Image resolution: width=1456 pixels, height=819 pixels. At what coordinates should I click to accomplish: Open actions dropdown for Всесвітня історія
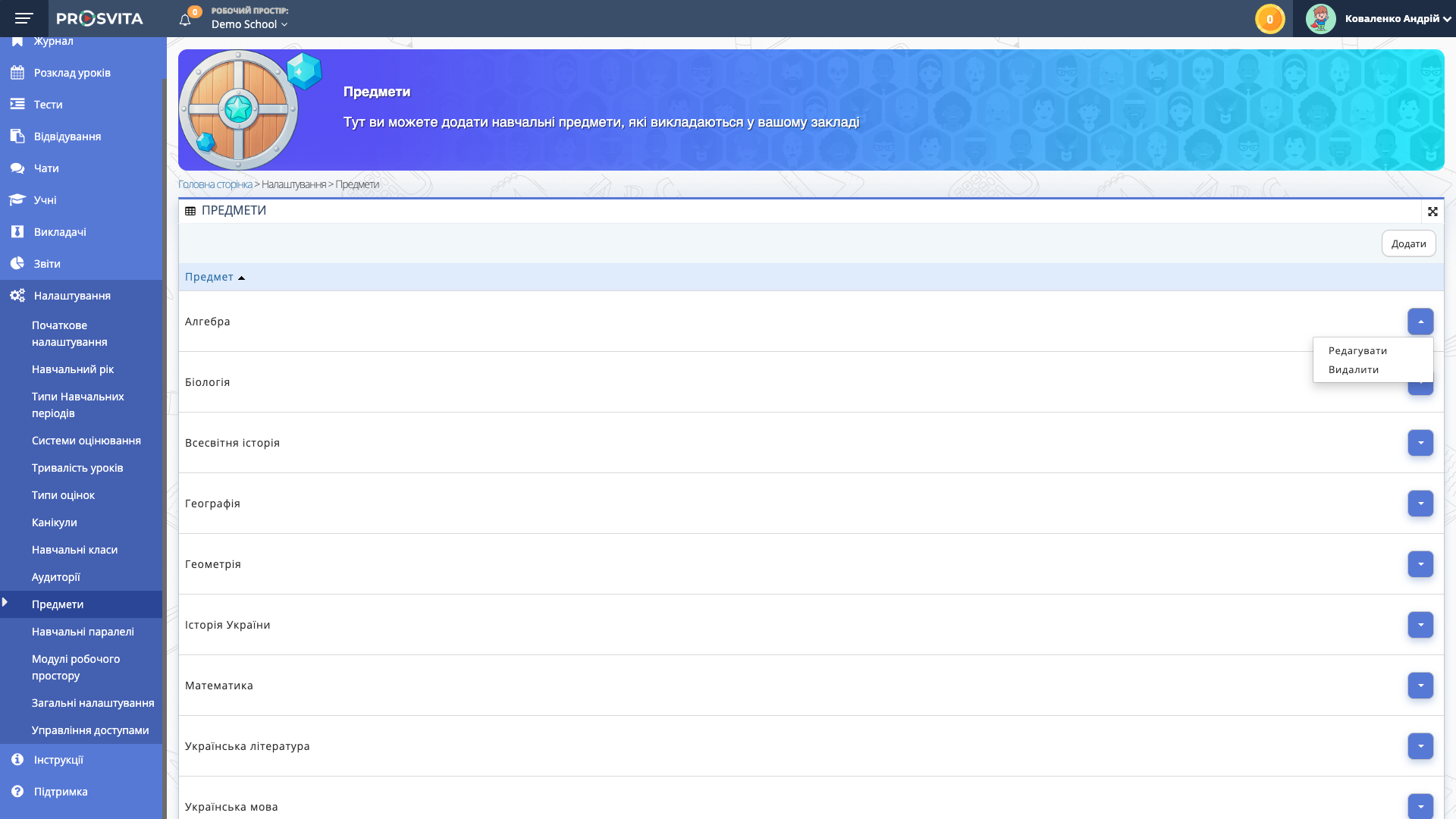click(x=1420, y=443)
